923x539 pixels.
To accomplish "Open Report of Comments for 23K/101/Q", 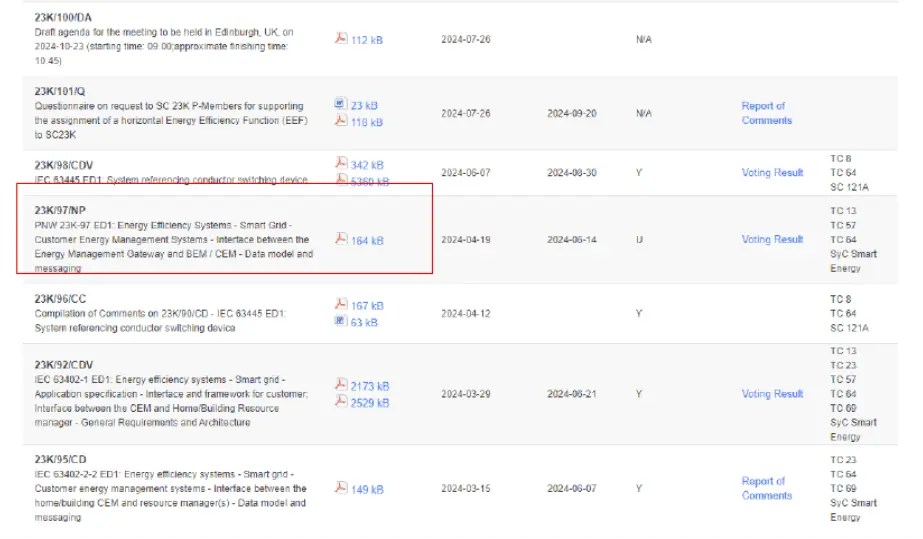I will pyautogui.click(x=766, y=113).
